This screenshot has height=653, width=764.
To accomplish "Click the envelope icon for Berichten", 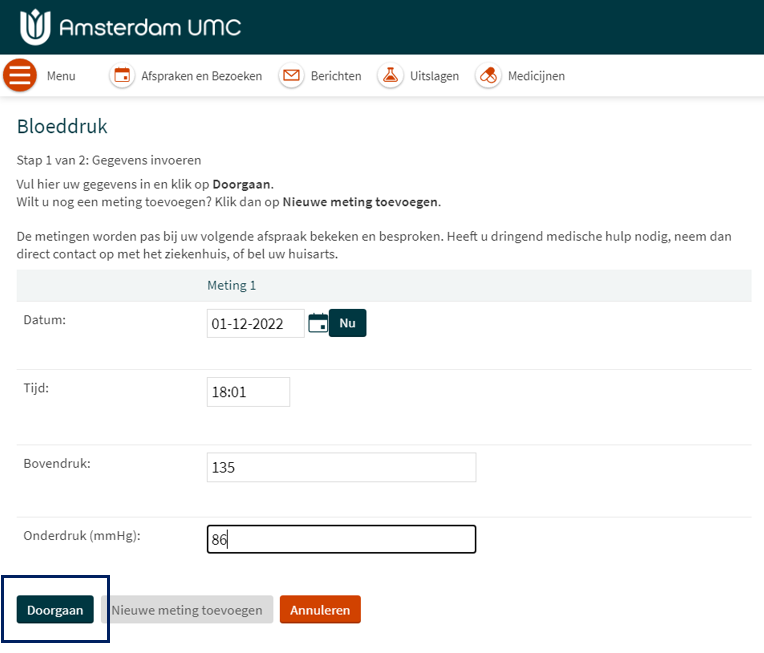I will (291, 76).
